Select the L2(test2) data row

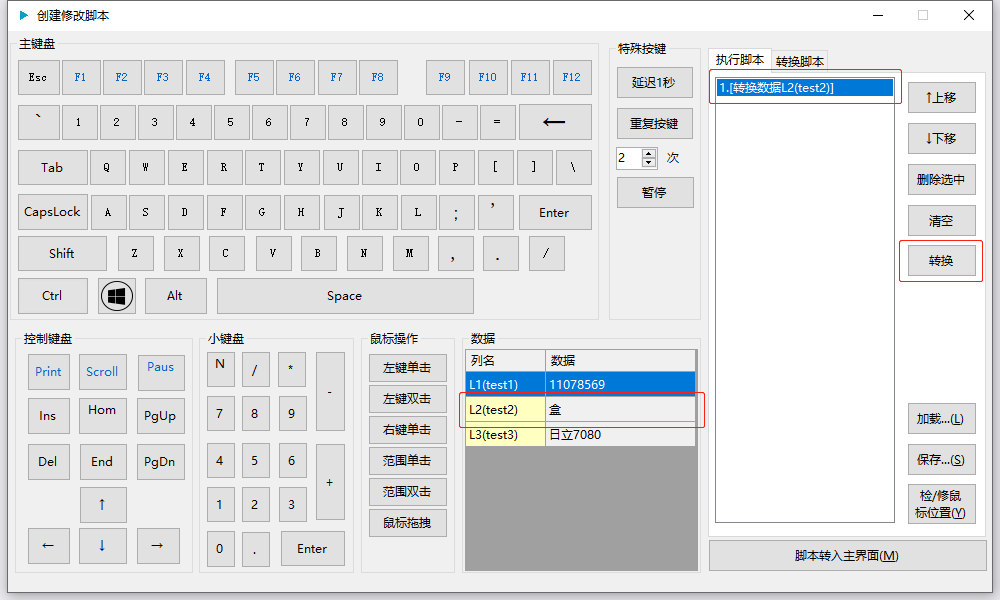coord(580,409)
